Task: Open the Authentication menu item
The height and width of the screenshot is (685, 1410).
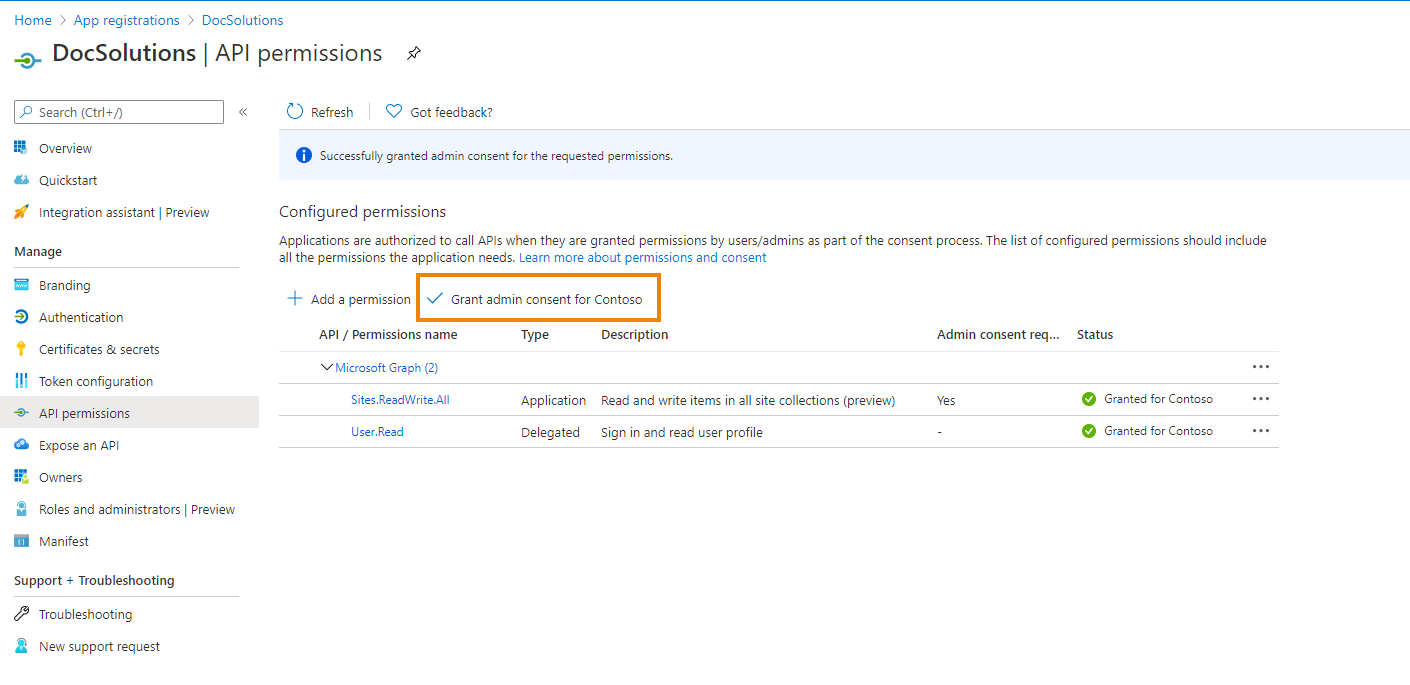Action: click(81, 317)
